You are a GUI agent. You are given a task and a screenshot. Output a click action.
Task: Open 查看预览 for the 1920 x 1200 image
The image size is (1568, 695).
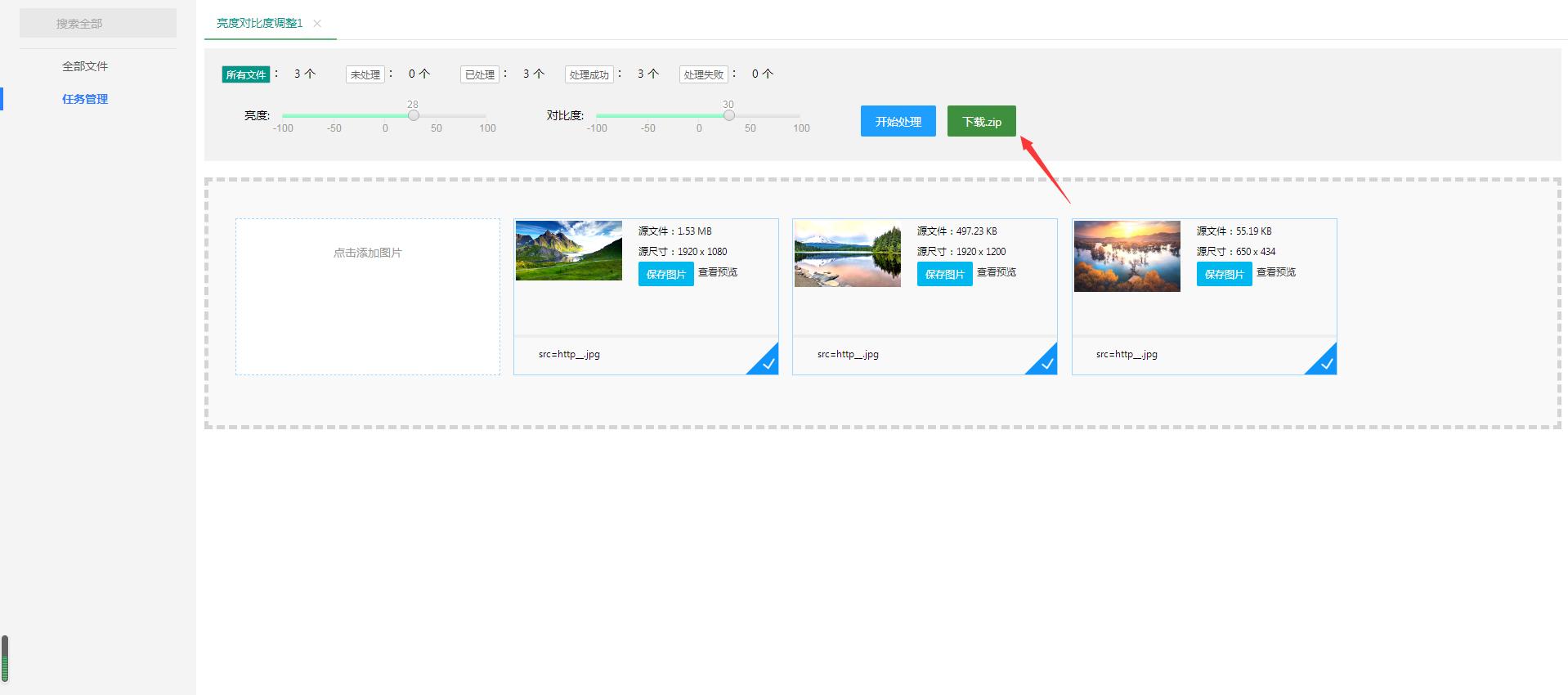tap(997, 272)
